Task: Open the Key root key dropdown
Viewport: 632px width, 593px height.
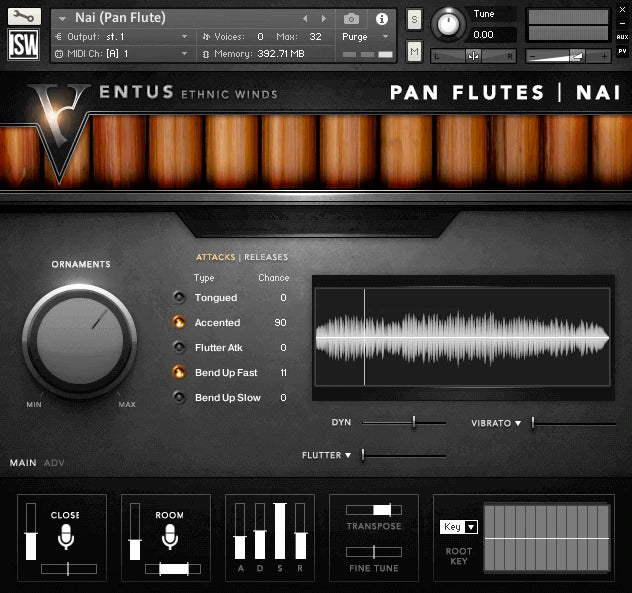Action: (x=459, y=527)
